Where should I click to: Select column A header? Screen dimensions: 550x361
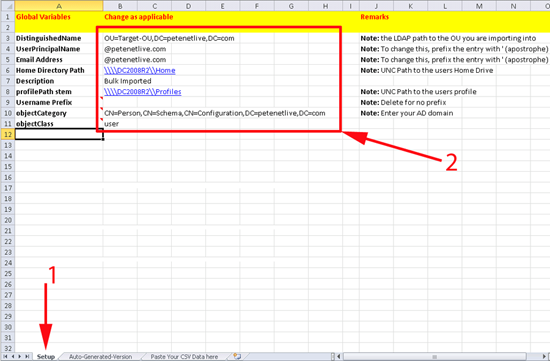59,6
